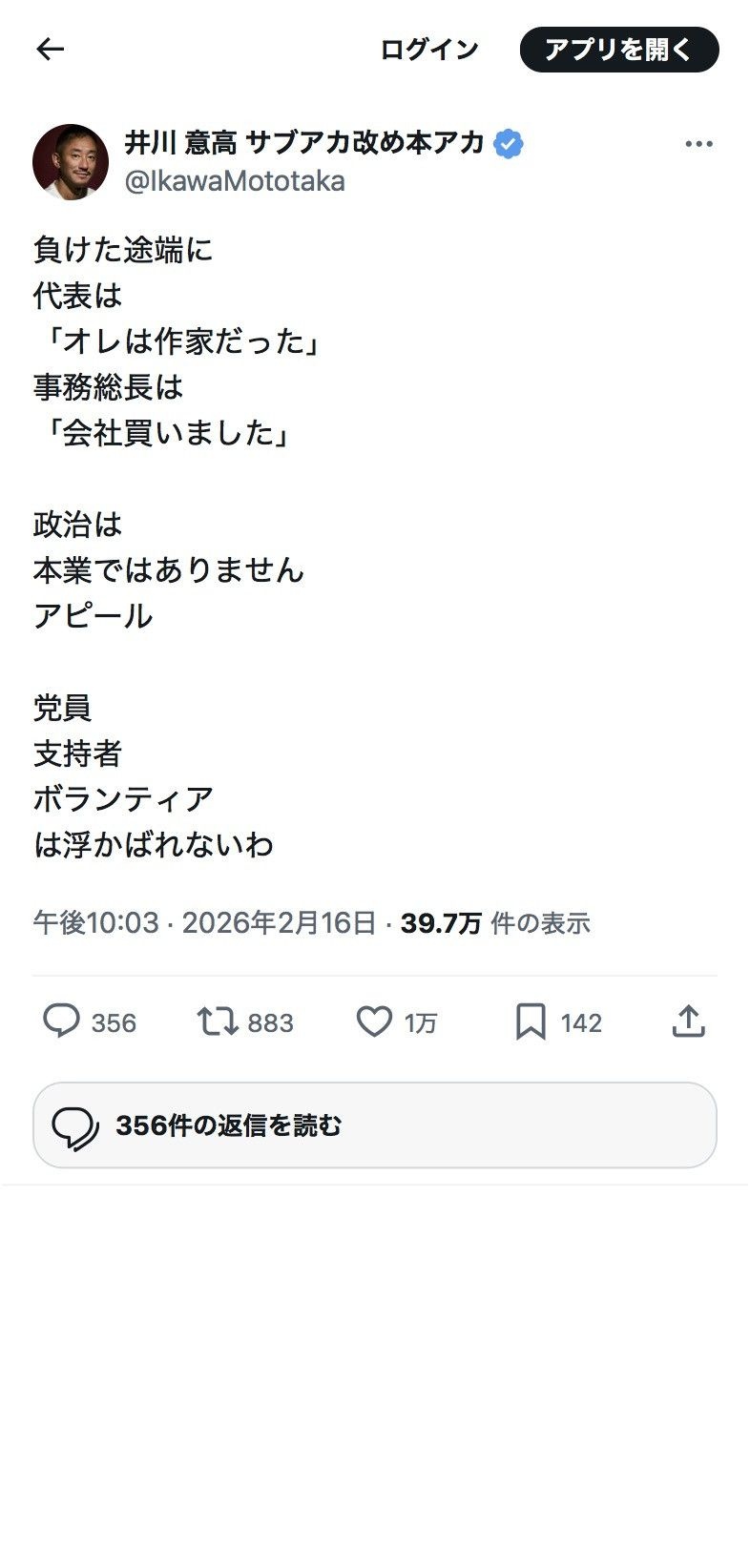750x1568 pixels.
Task: Click the ログイン login link
Action: pos(429,50)
